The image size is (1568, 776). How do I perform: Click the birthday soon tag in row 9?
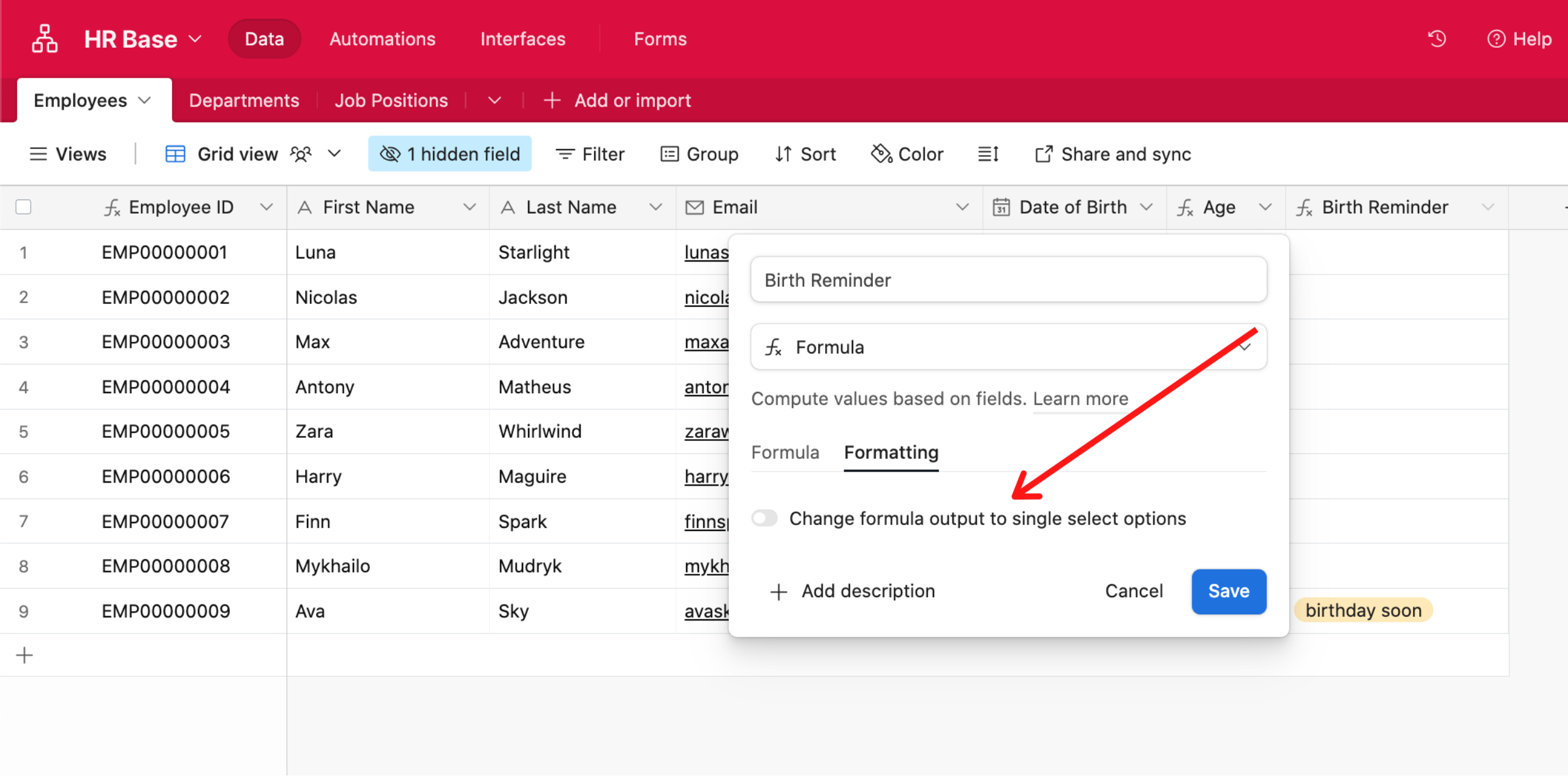click(1363, 611)
